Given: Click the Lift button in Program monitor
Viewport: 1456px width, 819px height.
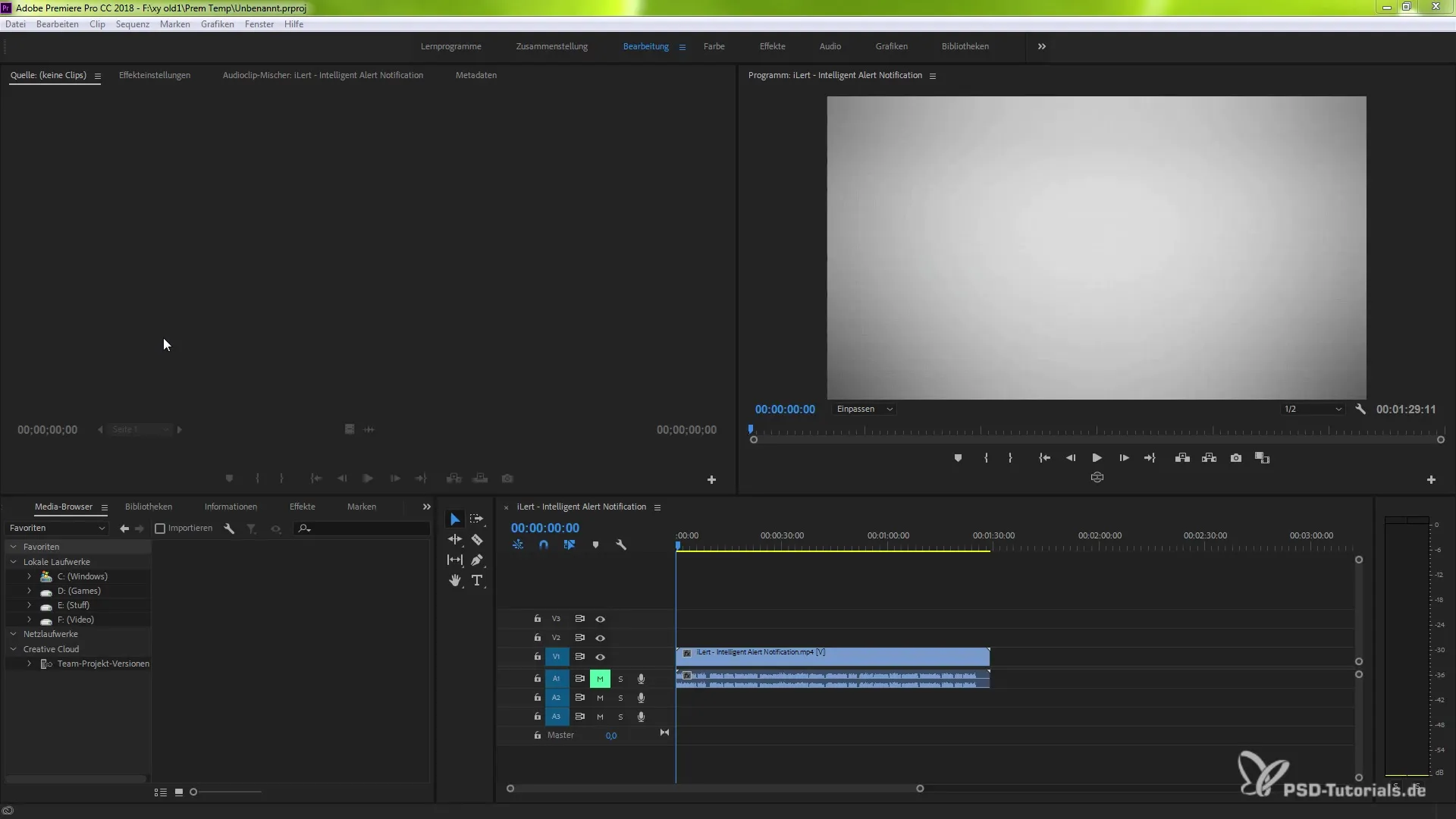Looking at the screenshot, I should tap(1182, 458).
